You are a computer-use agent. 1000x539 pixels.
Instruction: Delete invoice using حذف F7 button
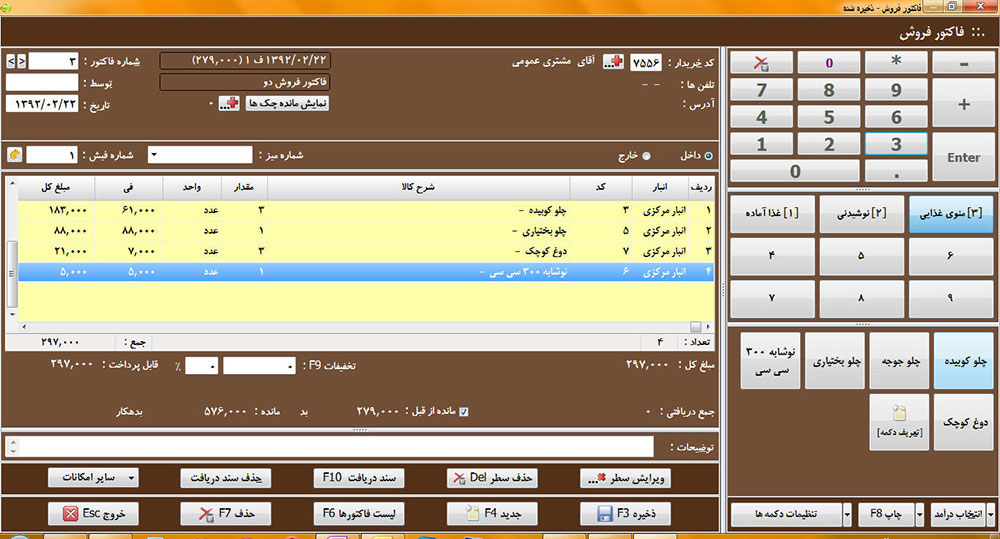(226, 513)
